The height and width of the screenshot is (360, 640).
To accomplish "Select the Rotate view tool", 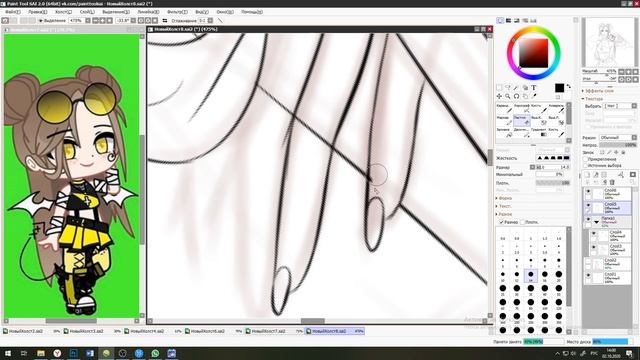I will (516, 96).
